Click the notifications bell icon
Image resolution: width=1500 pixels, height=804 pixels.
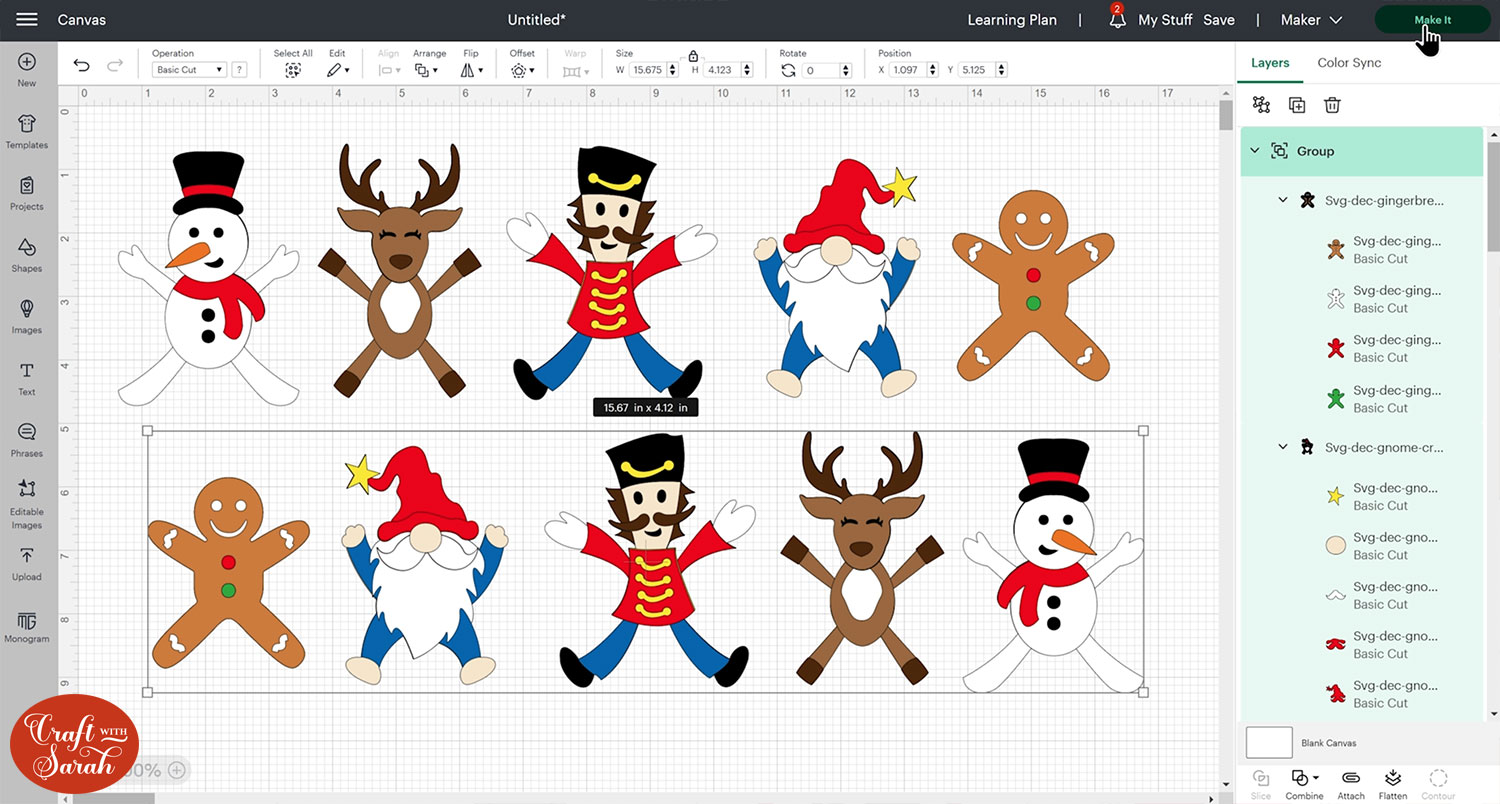[1117, 20]
